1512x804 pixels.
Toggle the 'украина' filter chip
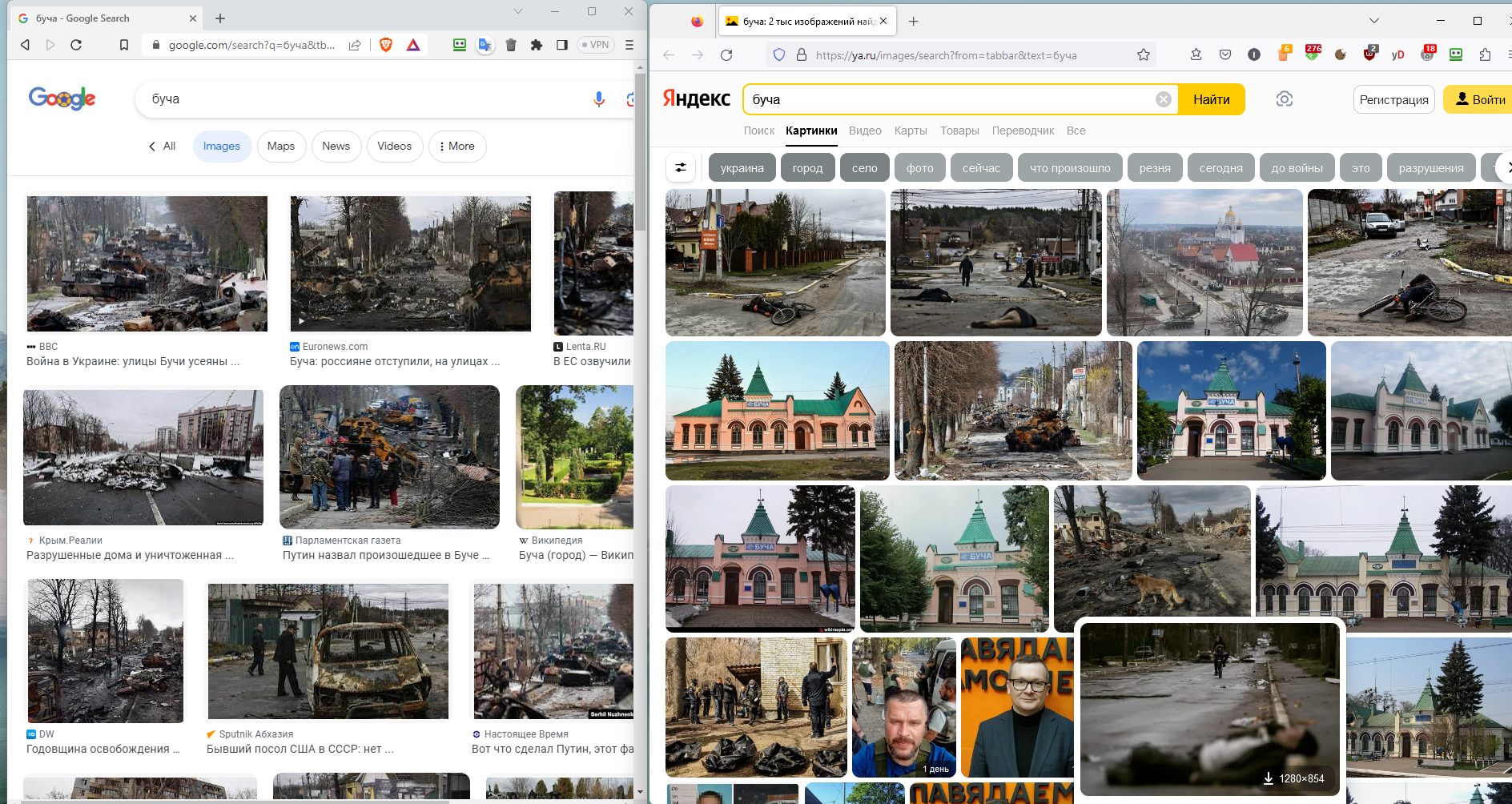coord(742,168)
